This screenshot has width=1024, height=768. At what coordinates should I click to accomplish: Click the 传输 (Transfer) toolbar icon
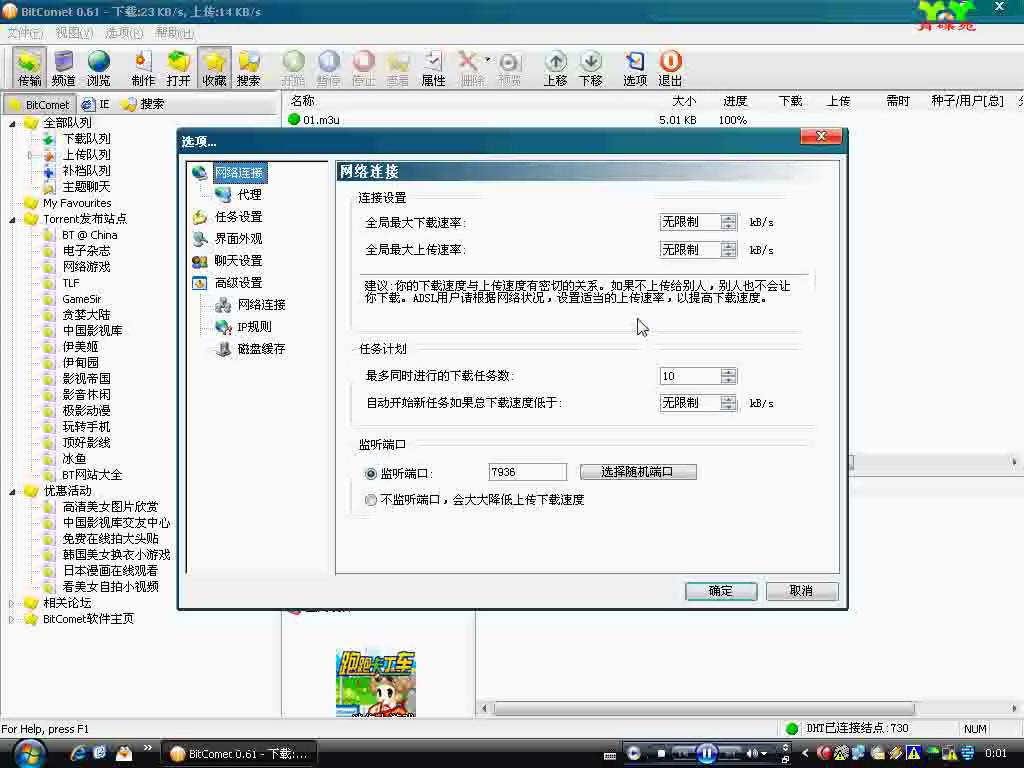[x=29, y=68]
